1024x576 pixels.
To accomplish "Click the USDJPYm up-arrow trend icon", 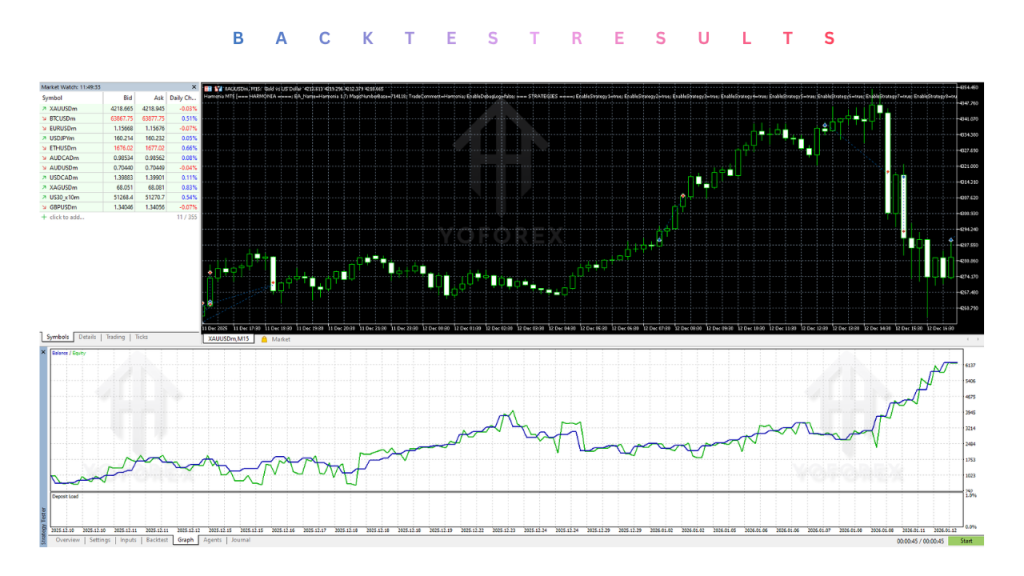I will click(x=44, y=138).
